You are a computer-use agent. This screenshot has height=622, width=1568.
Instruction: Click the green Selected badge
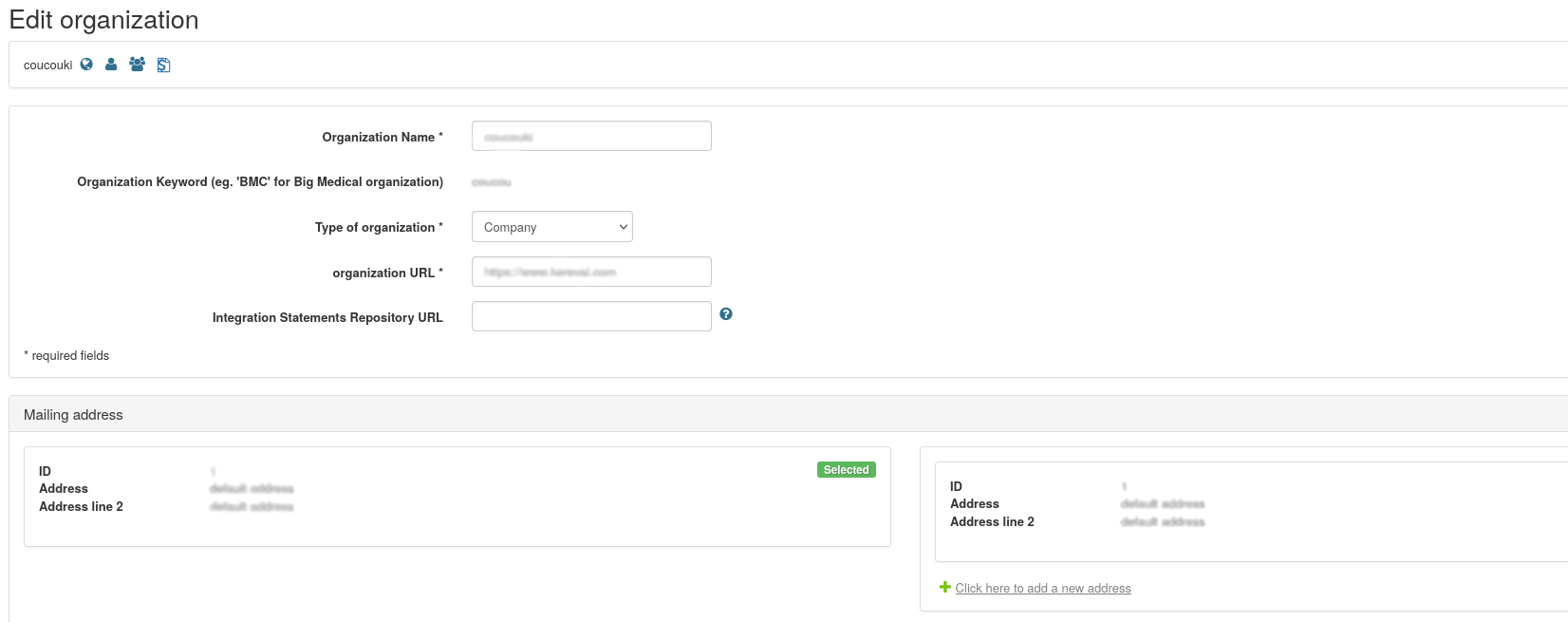[x=846, y=470]
